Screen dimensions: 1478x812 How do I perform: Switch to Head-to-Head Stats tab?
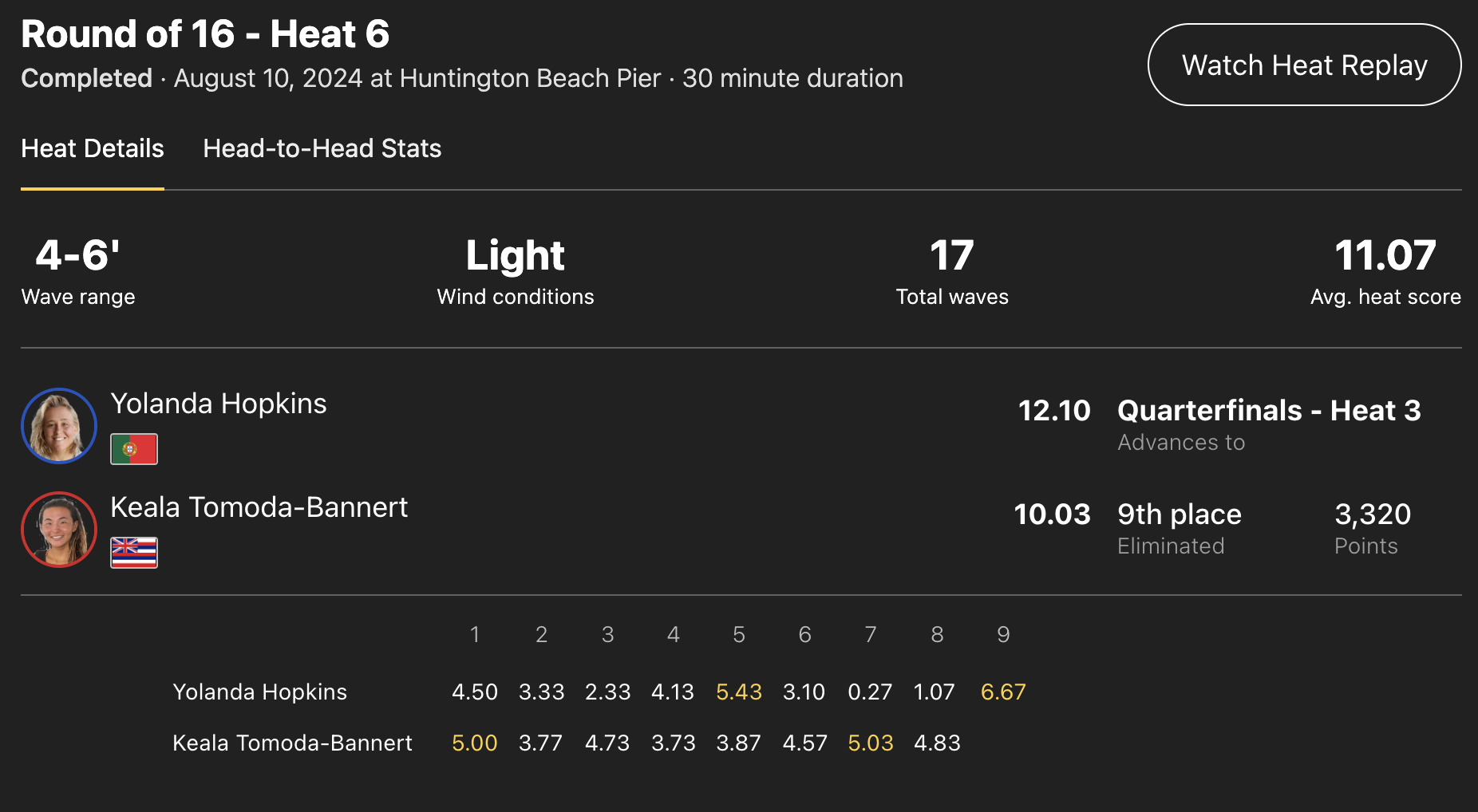[322, 148]
